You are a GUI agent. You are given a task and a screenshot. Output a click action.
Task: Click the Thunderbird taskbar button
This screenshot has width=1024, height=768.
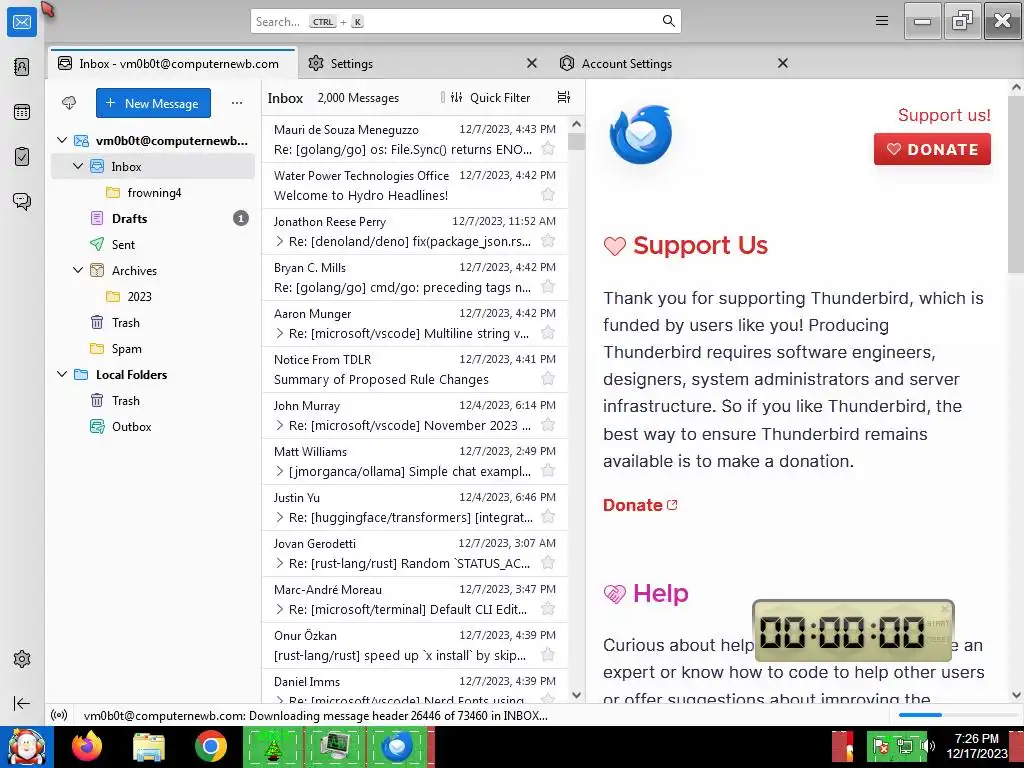[x=396, y=746]
